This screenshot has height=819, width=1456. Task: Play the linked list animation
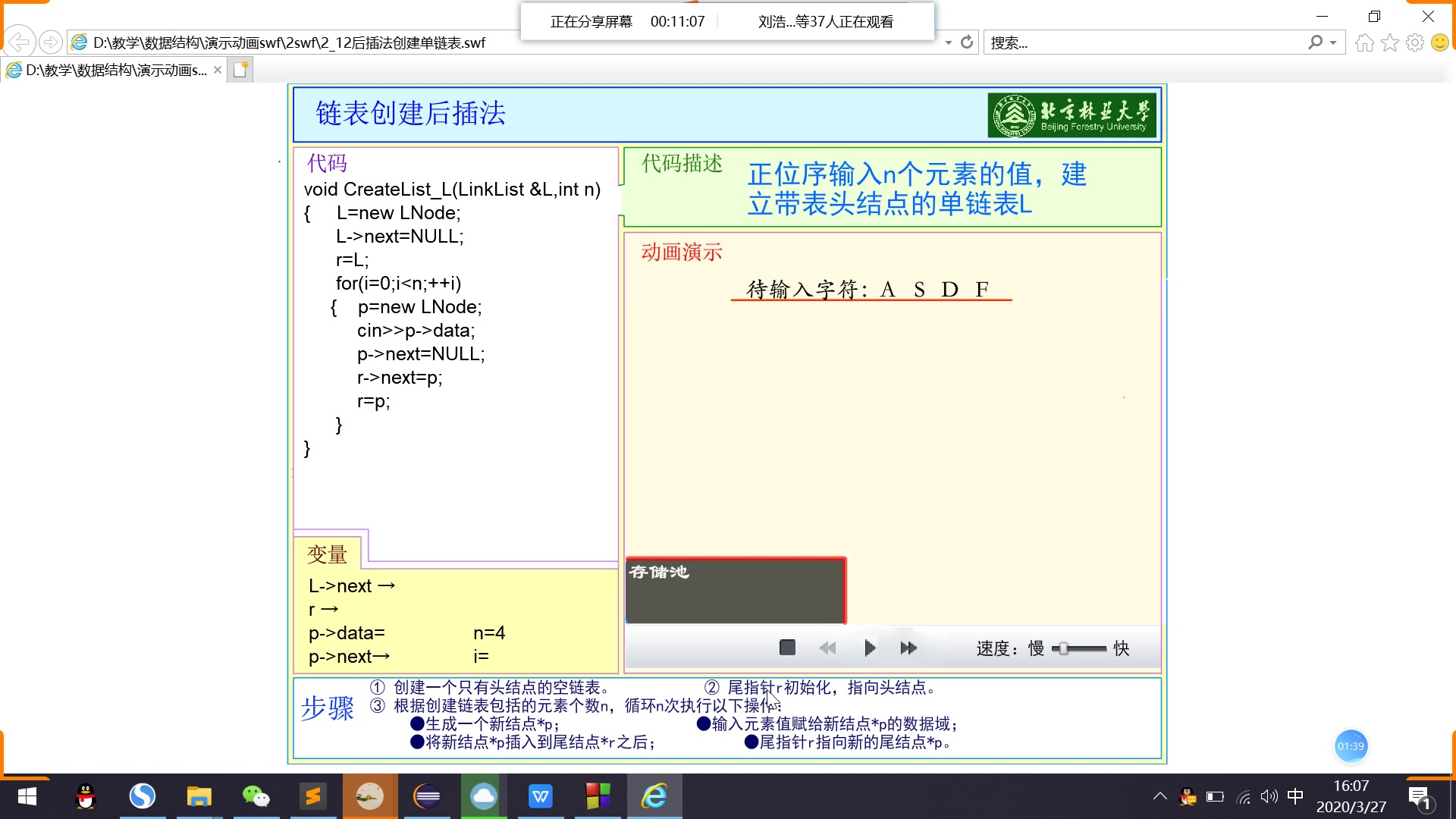point(870,648)
